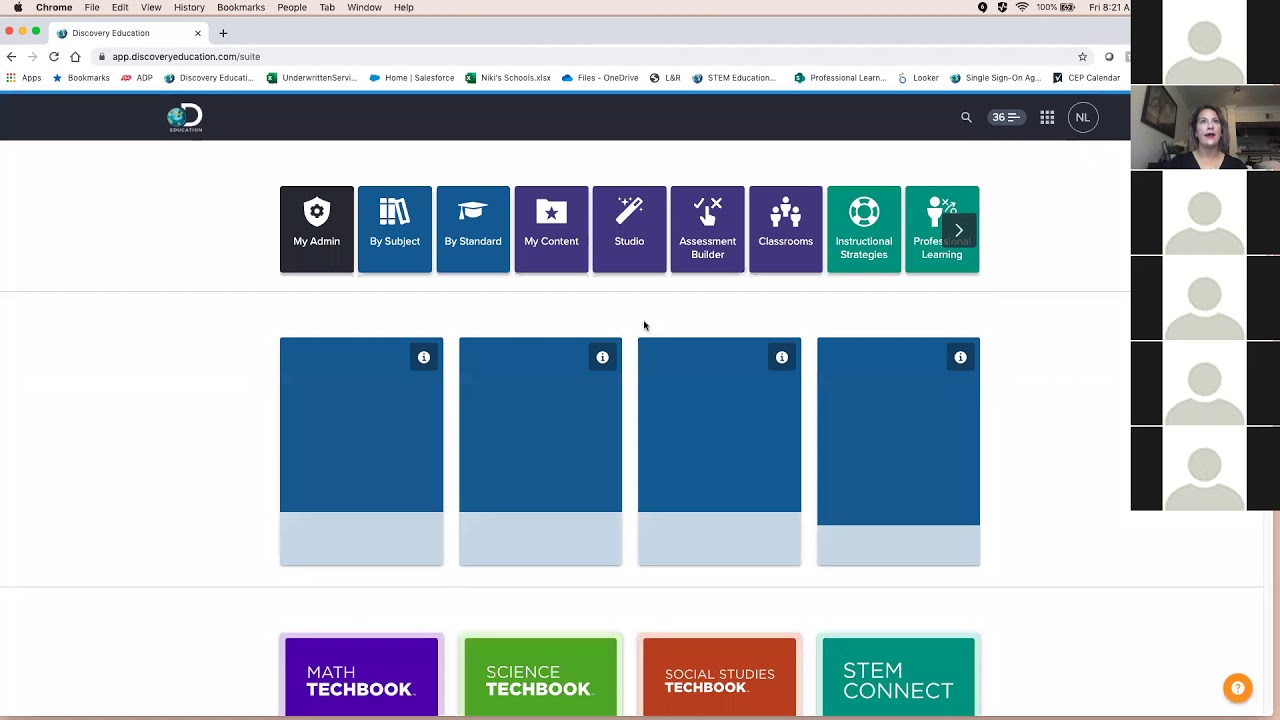The height and width of the screenshot is (720, 1280).
Task: Click the round extension icon beside the address bar
Action: pos(1109,57)
